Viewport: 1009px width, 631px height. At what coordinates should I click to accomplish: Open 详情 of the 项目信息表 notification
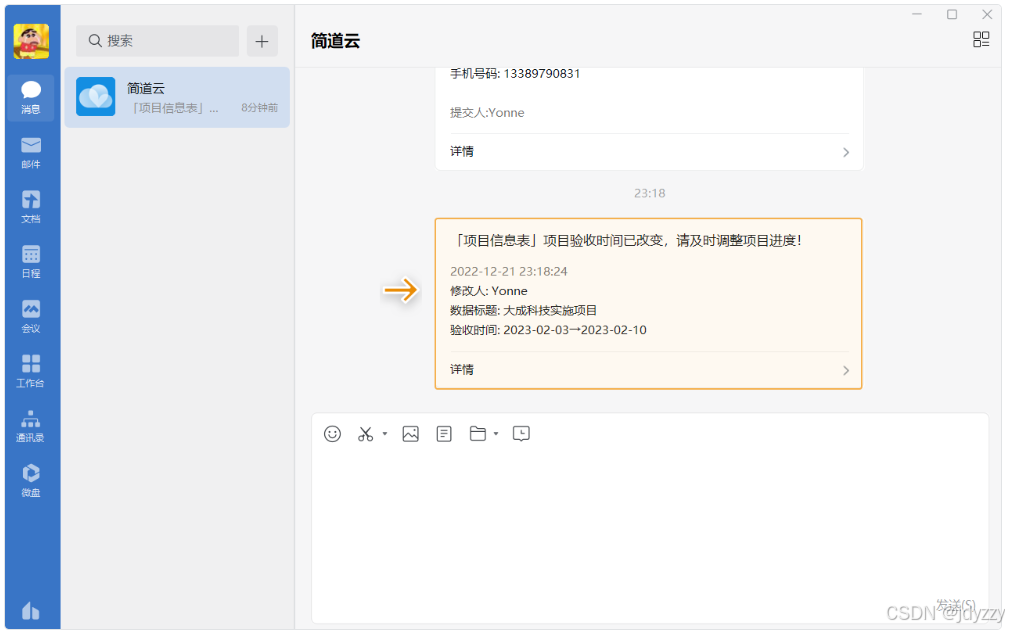649,370
